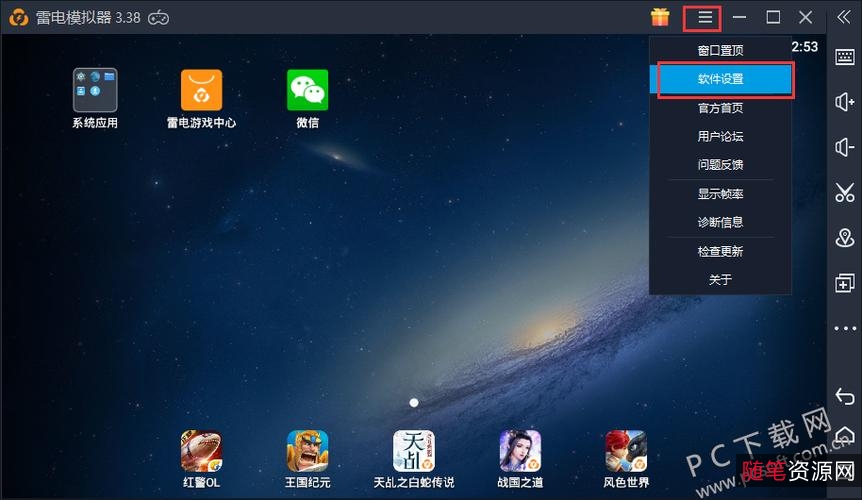Select 软件设置 from the menu
Screen dimensions: 862x500
click(x=720, y=79)
